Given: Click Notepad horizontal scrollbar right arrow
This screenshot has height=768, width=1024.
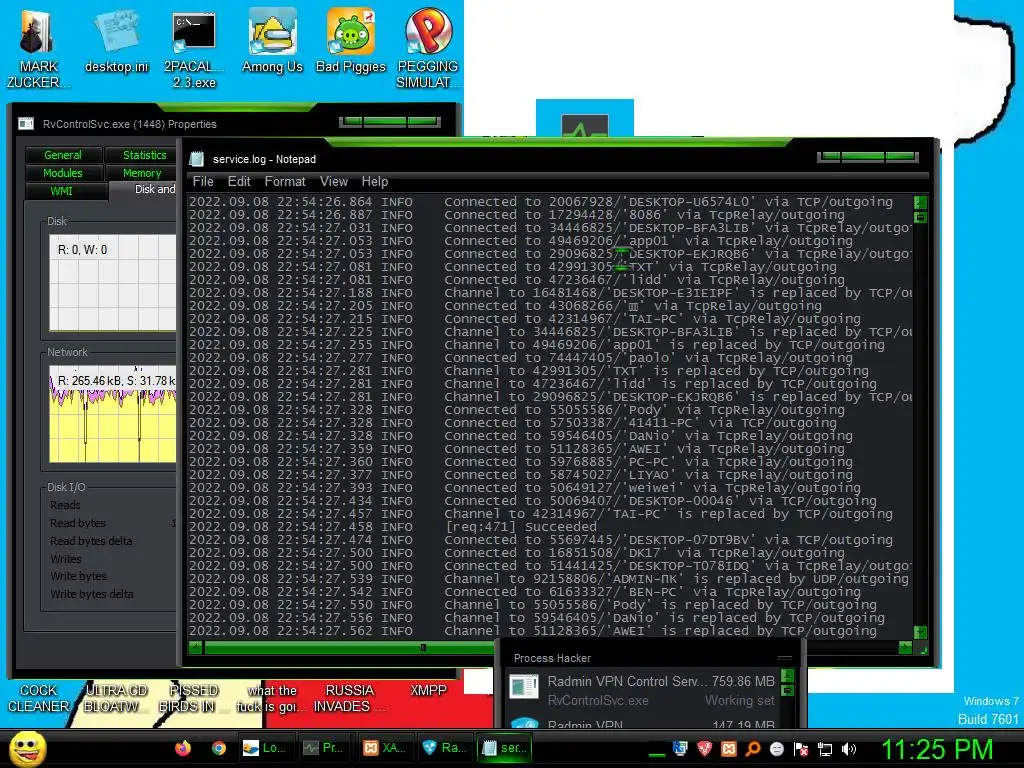Looking at the screenshot, I should (905, 648).
